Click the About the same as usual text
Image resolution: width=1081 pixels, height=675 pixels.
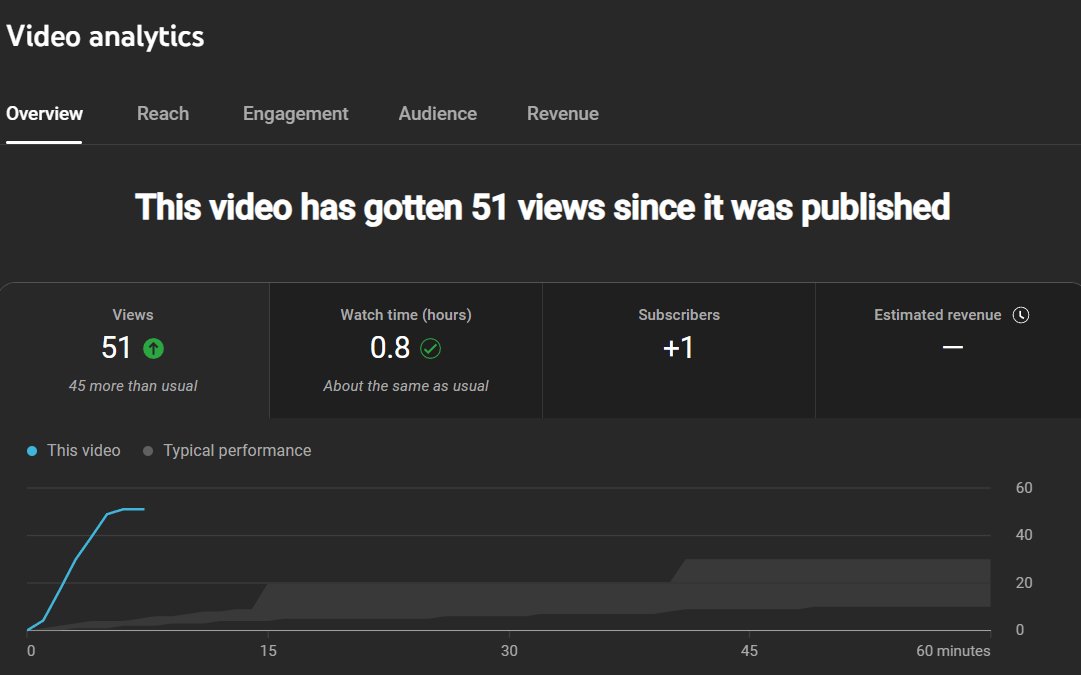click(x=406, y=386)
